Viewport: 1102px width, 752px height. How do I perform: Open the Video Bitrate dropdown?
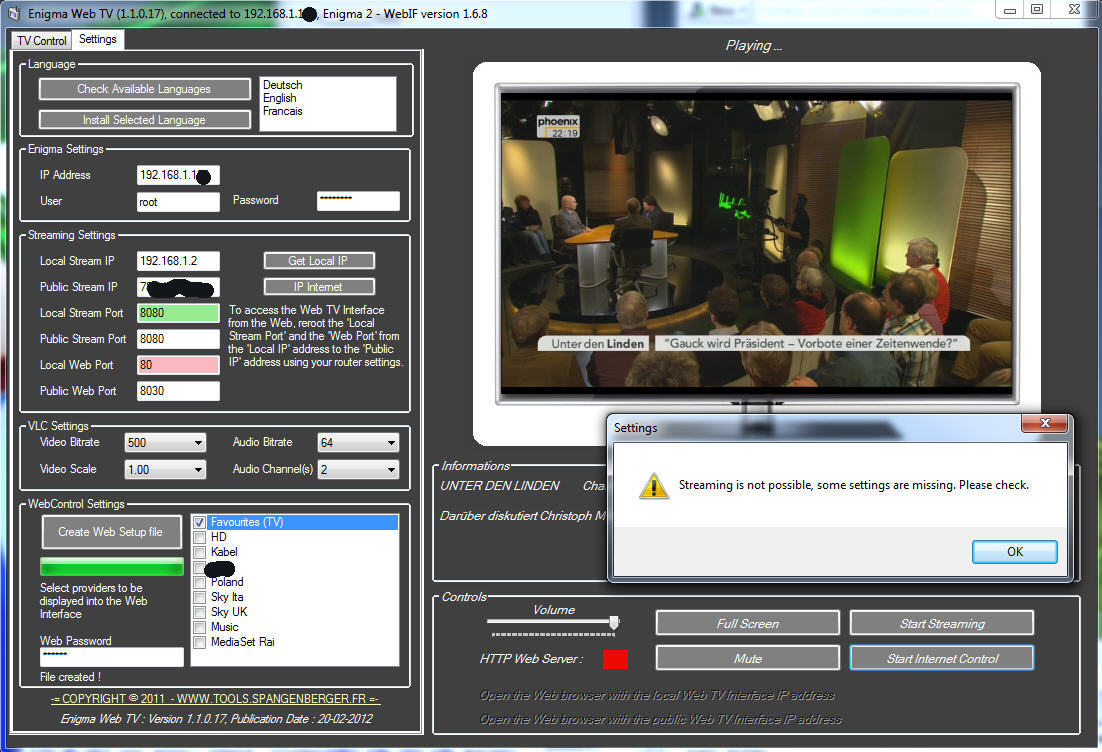(165, 443)
